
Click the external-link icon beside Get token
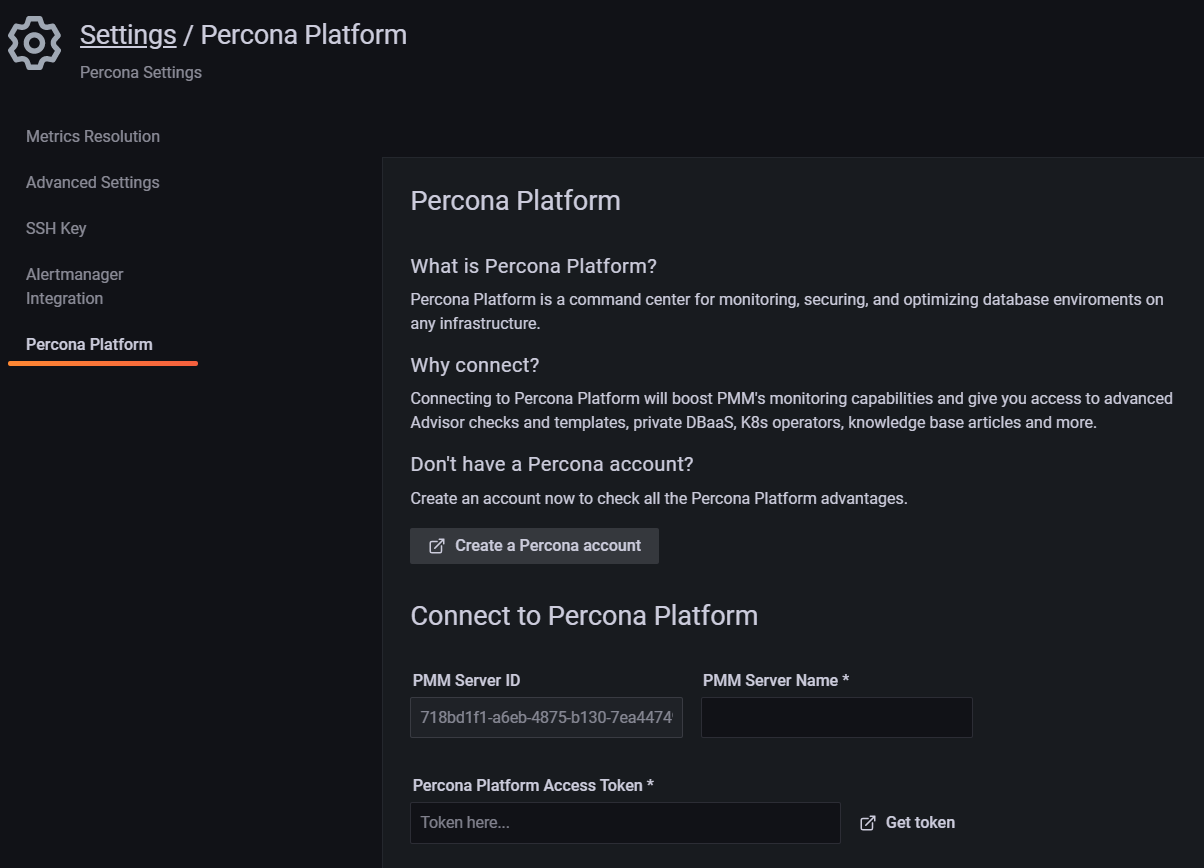coord(868,823)
